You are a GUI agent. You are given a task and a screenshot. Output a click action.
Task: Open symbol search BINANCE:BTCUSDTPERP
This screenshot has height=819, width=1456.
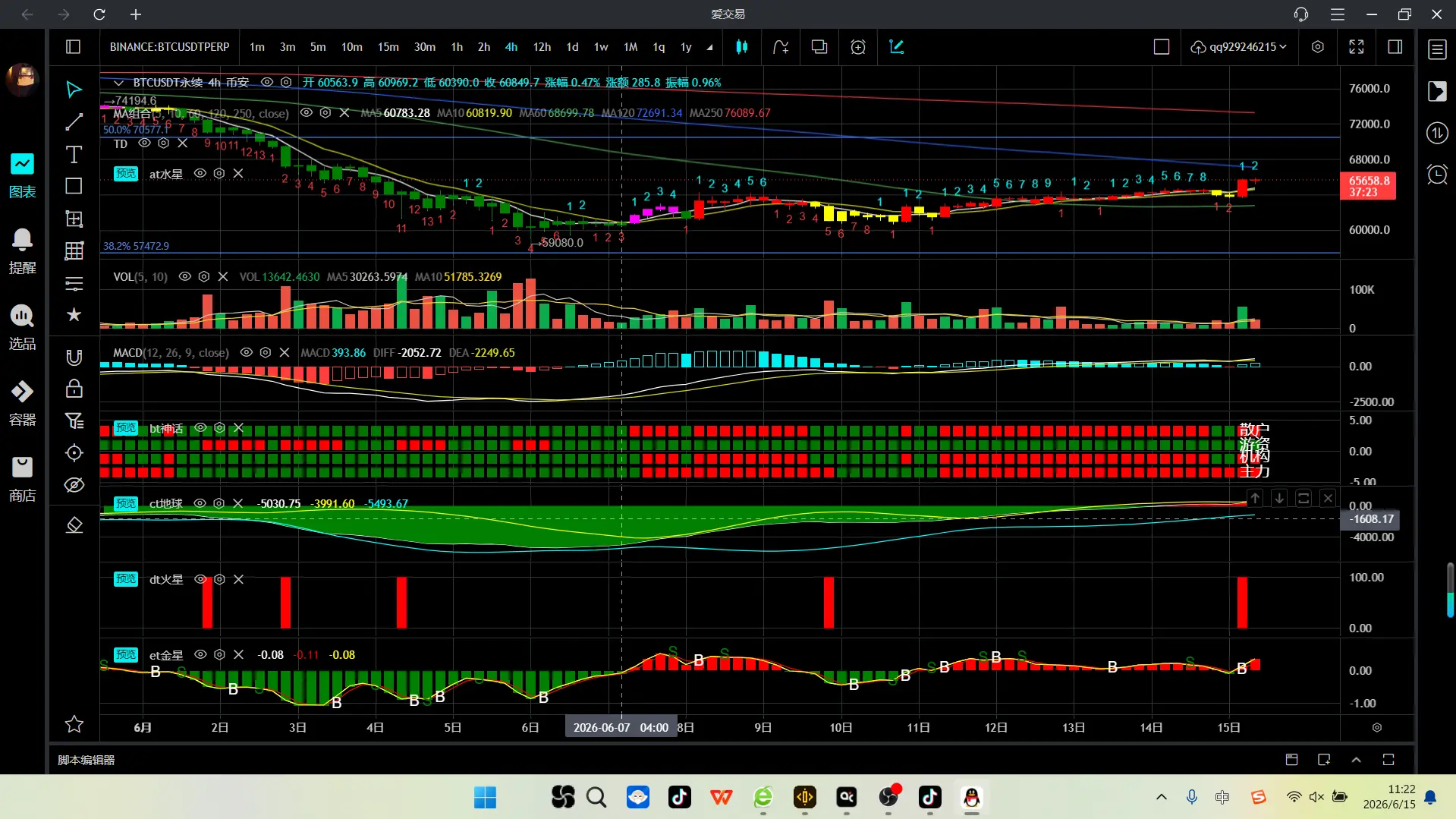point(169,47)
